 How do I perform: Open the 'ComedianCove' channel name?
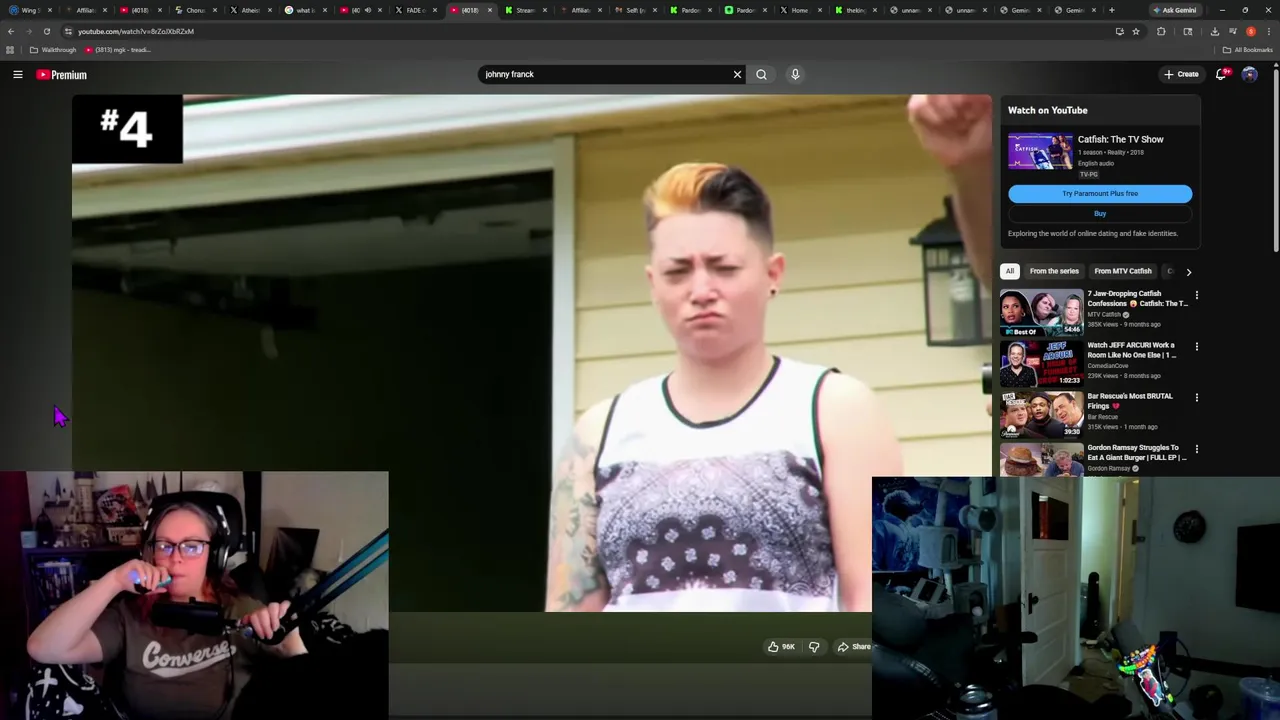pyautogui.click(x=1107, y=365)
